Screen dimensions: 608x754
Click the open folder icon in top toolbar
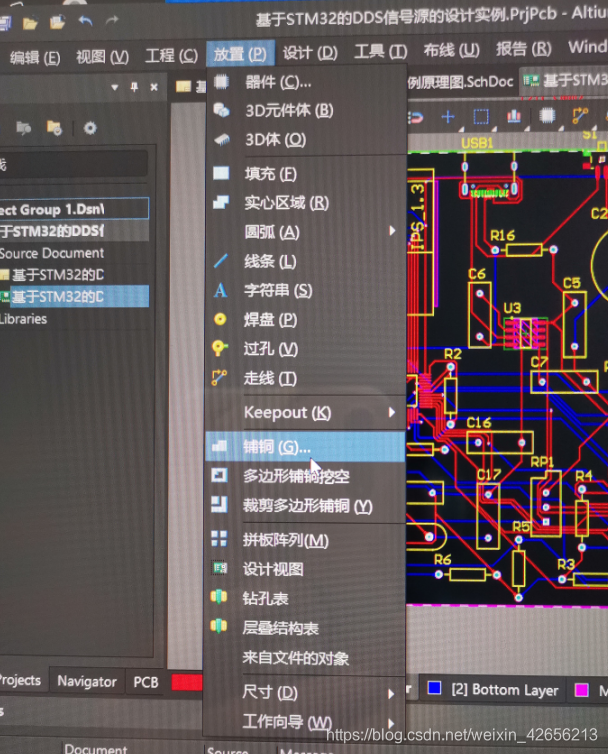[x=30, y=22]
